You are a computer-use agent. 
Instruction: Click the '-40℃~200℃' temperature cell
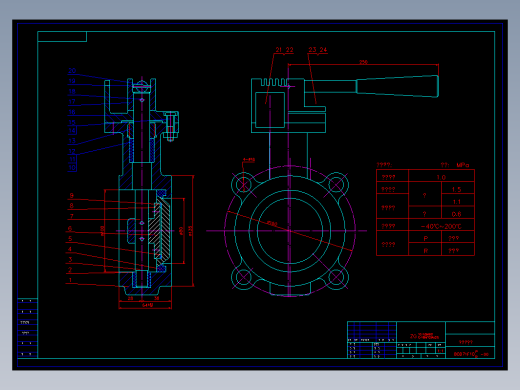[441, 226]
